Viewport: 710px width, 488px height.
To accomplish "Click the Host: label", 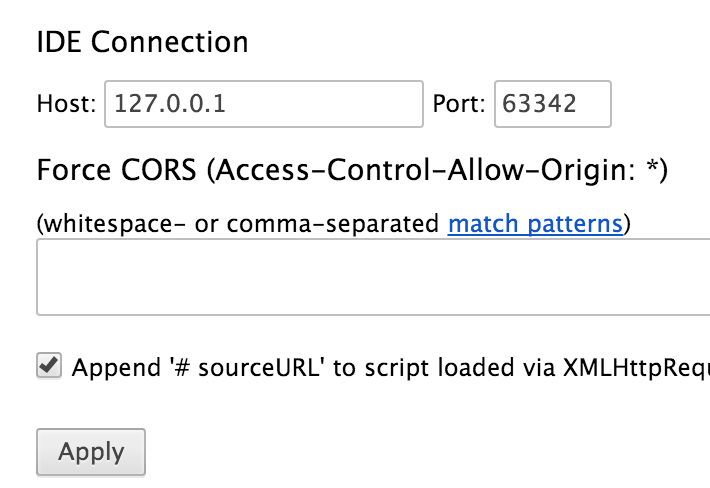I will click(66, 104).
